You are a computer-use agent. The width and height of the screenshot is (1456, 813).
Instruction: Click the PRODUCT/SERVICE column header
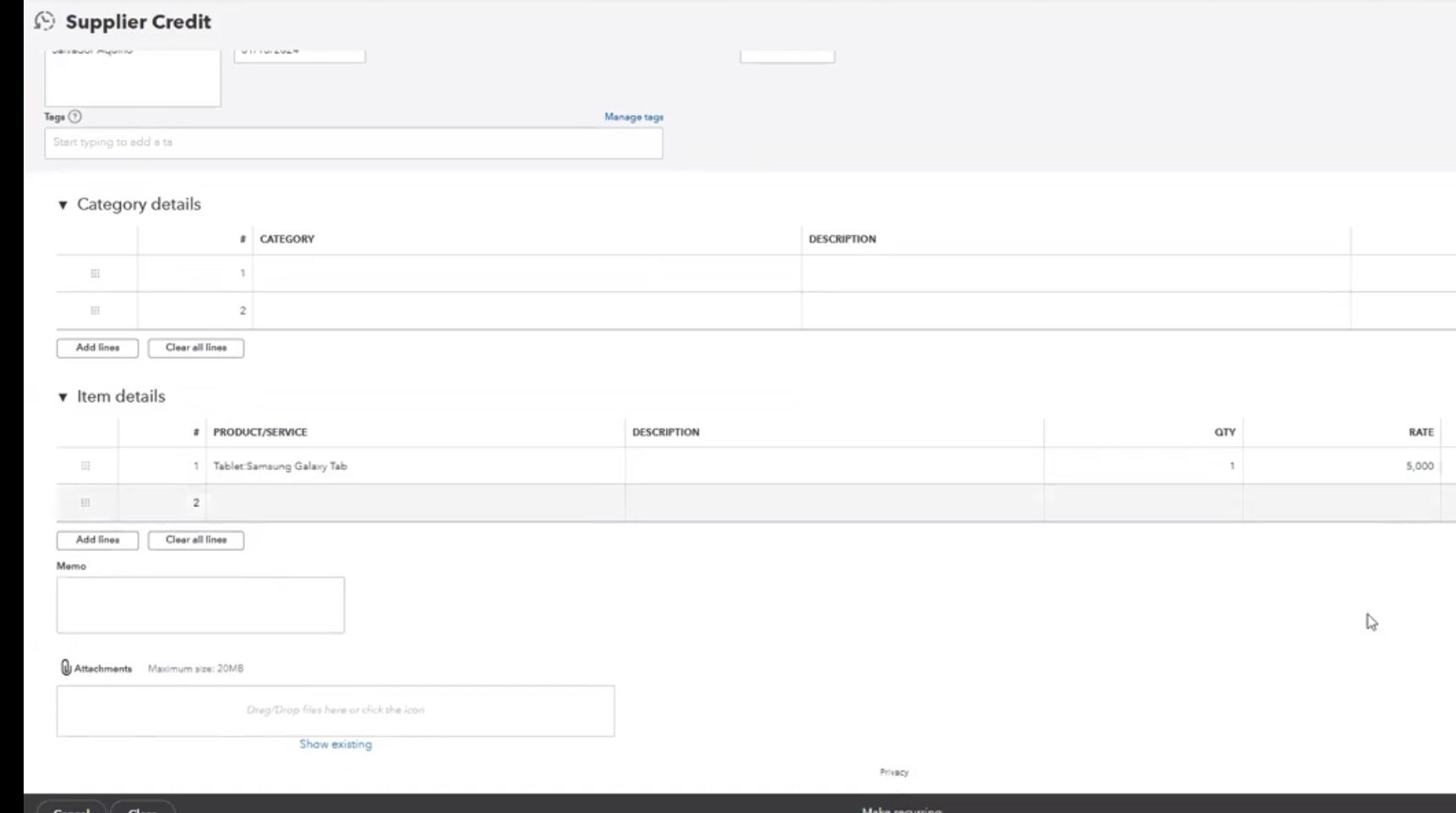pos(260,432)
